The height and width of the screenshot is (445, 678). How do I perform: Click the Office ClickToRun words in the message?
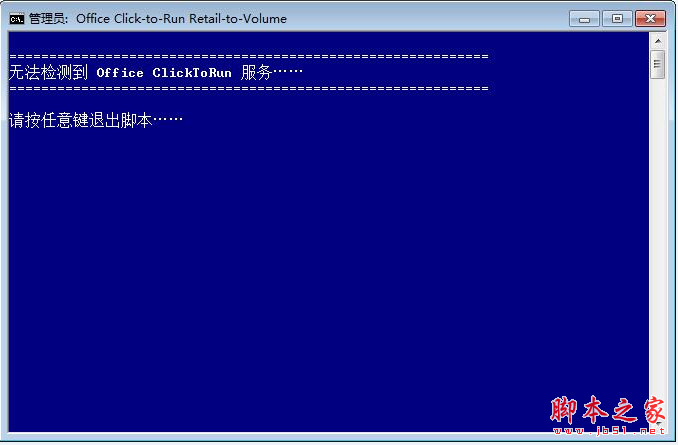164,73
